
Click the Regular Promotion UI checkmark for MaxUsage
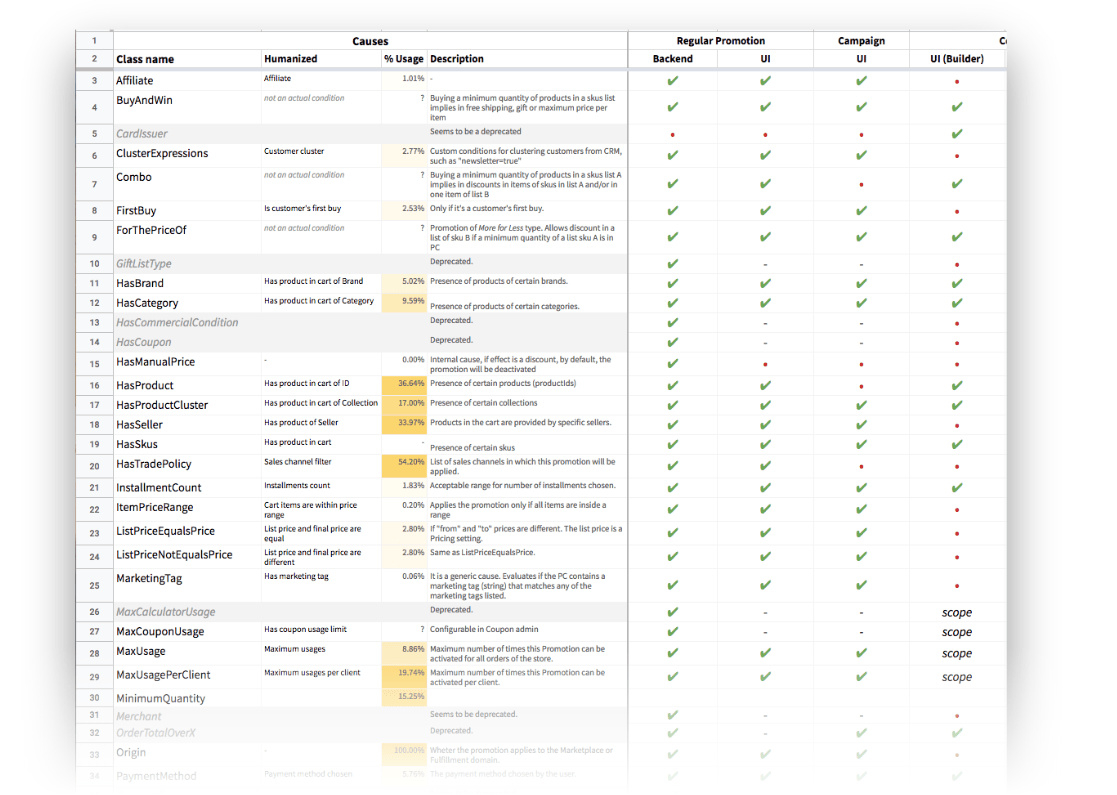click(x=765, y=653)
